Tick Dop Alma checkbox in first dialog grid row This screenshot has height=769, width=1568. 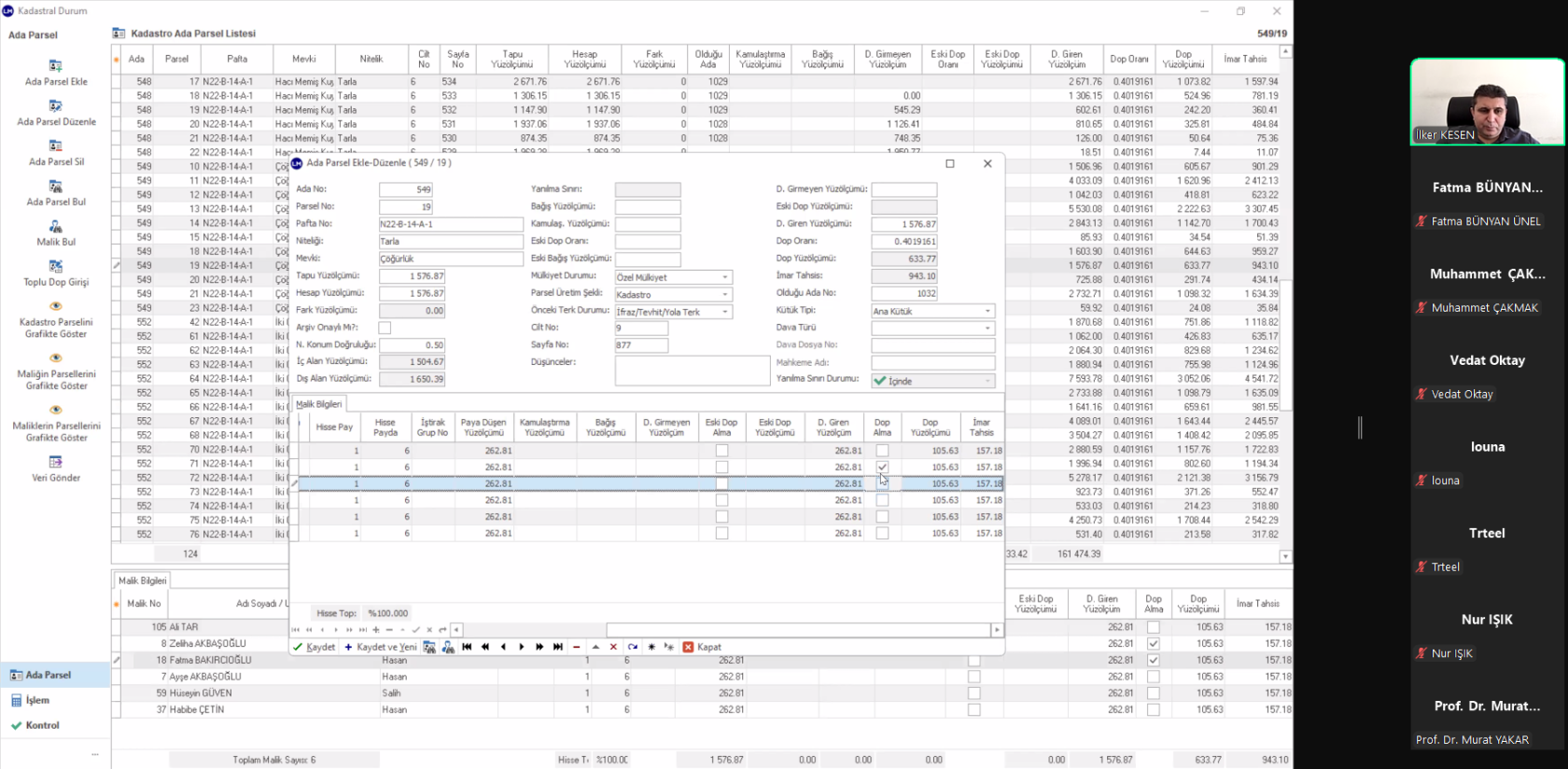pyautogui.click(x=882, y=451)
